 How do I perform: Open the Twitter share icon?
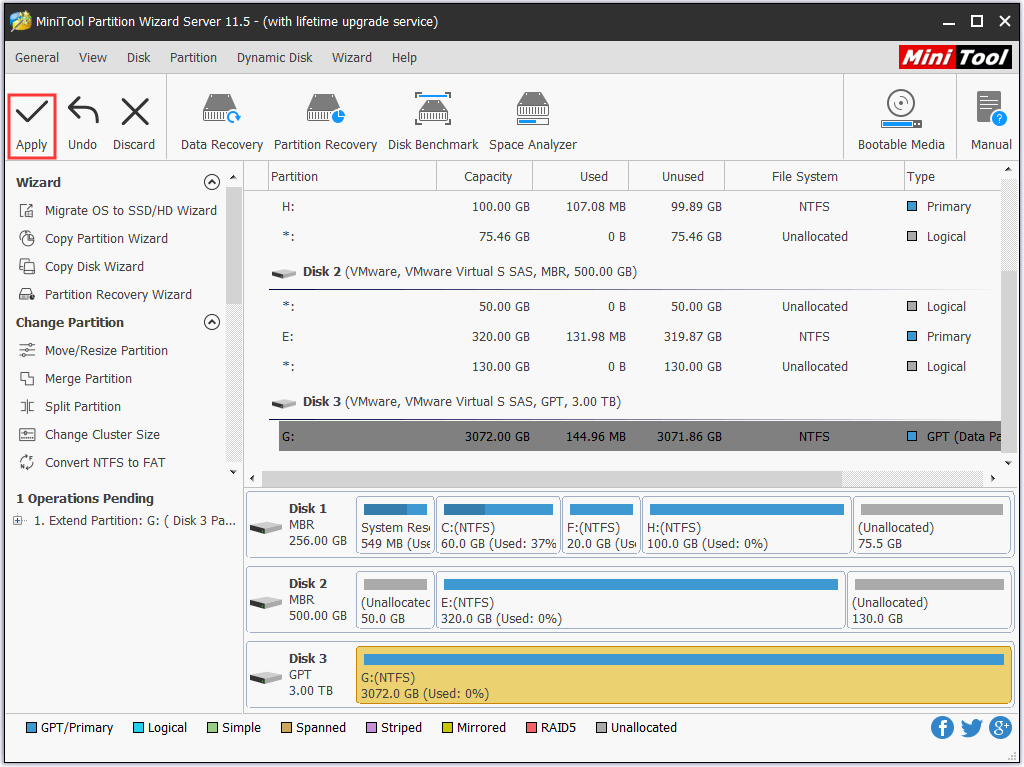pos(971,727)
